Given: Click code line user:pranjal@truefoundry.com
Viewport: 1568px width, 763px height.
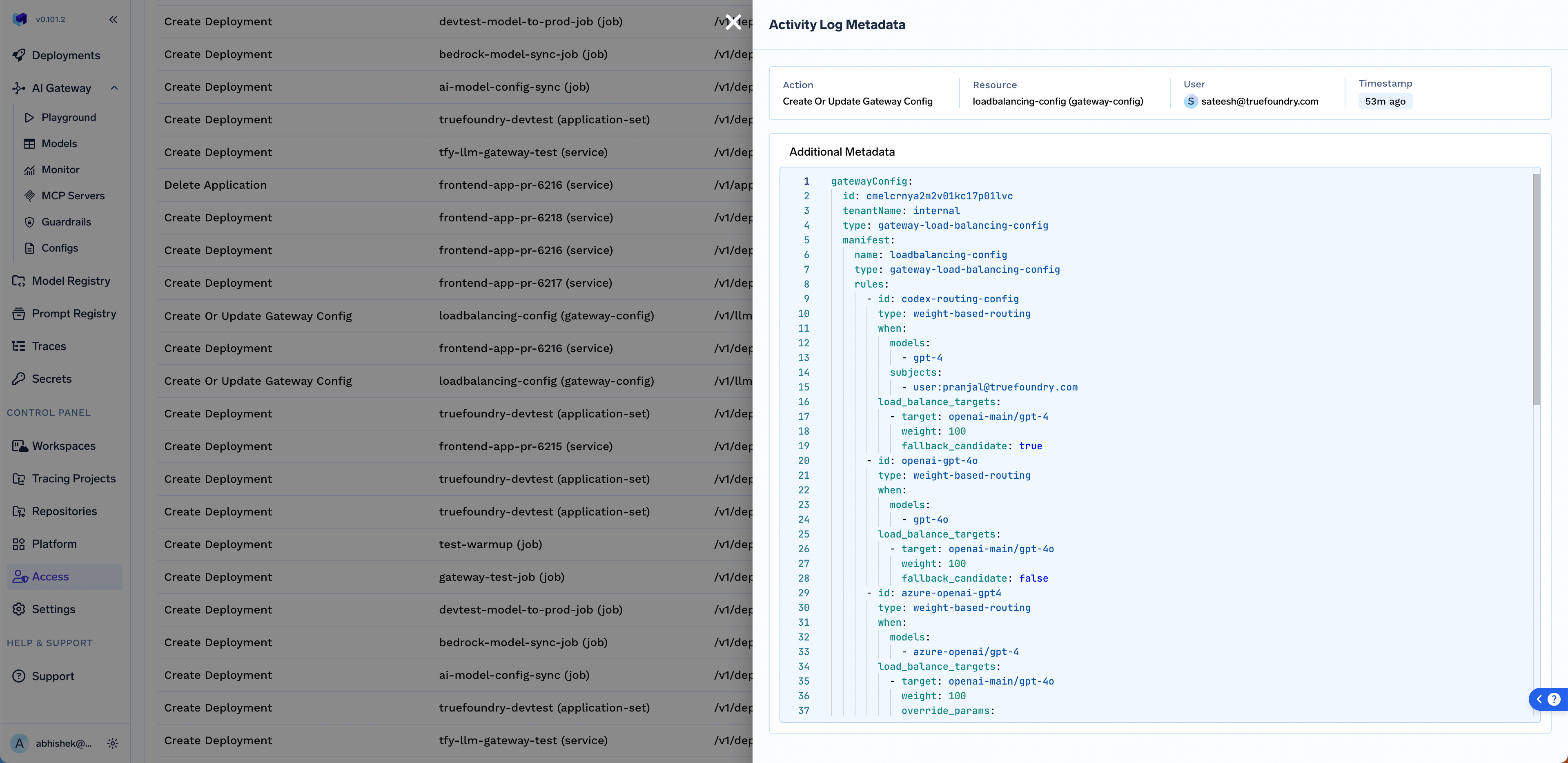Looking at the screenshot, I should click(x=989, y=387).
